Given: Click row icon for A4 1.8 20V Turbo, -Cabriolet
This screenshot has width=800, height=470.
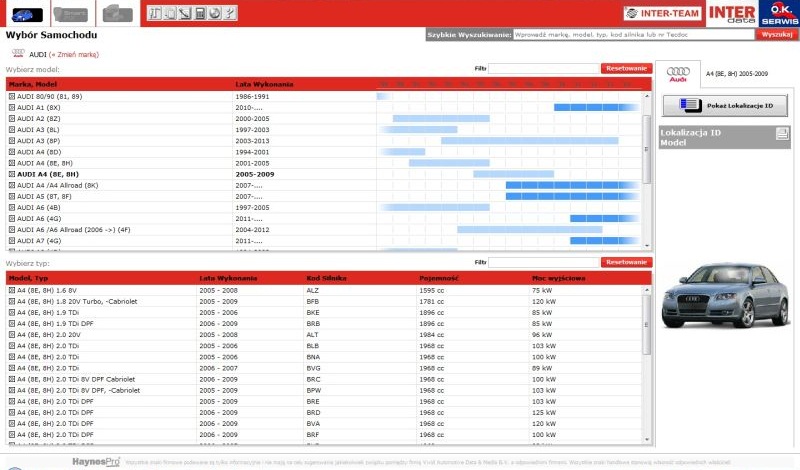Looking at the screenshot, I should coord(12,302).
